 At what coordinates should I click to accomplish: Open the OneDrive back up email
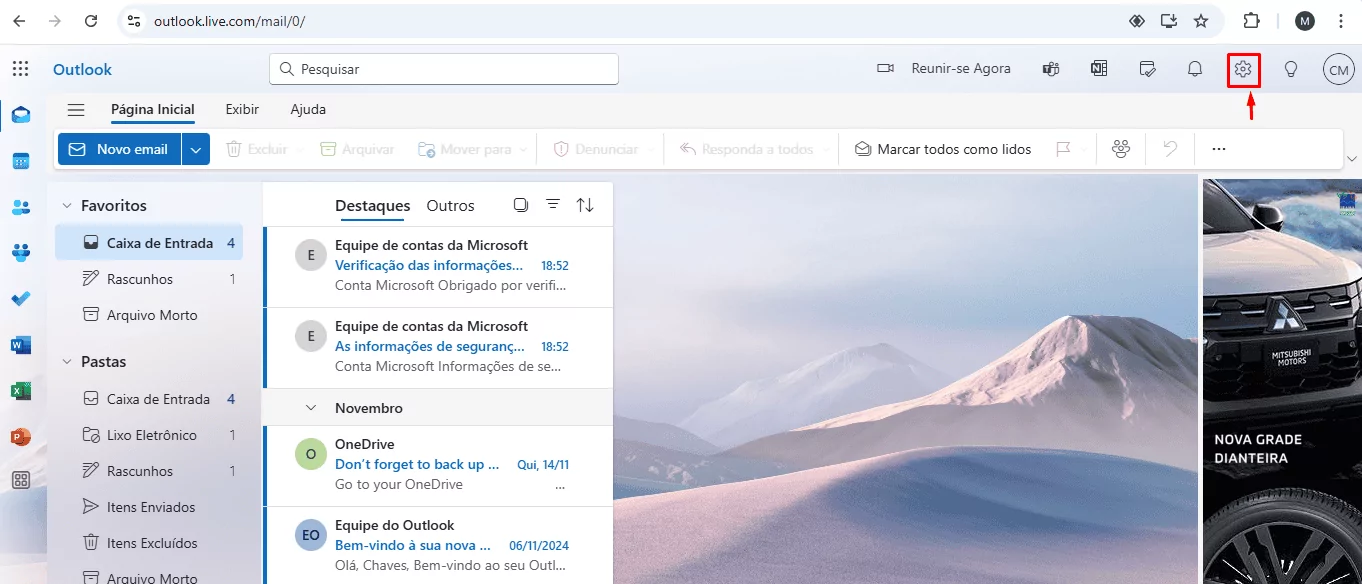tap(438, 466)
